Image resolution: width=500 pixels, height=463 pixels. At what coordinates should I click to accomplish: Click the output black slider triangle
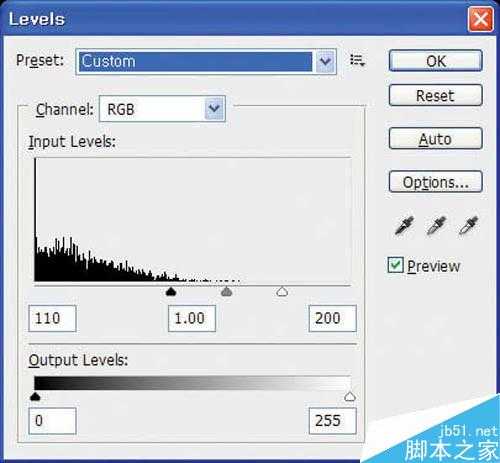coord(35,397)
